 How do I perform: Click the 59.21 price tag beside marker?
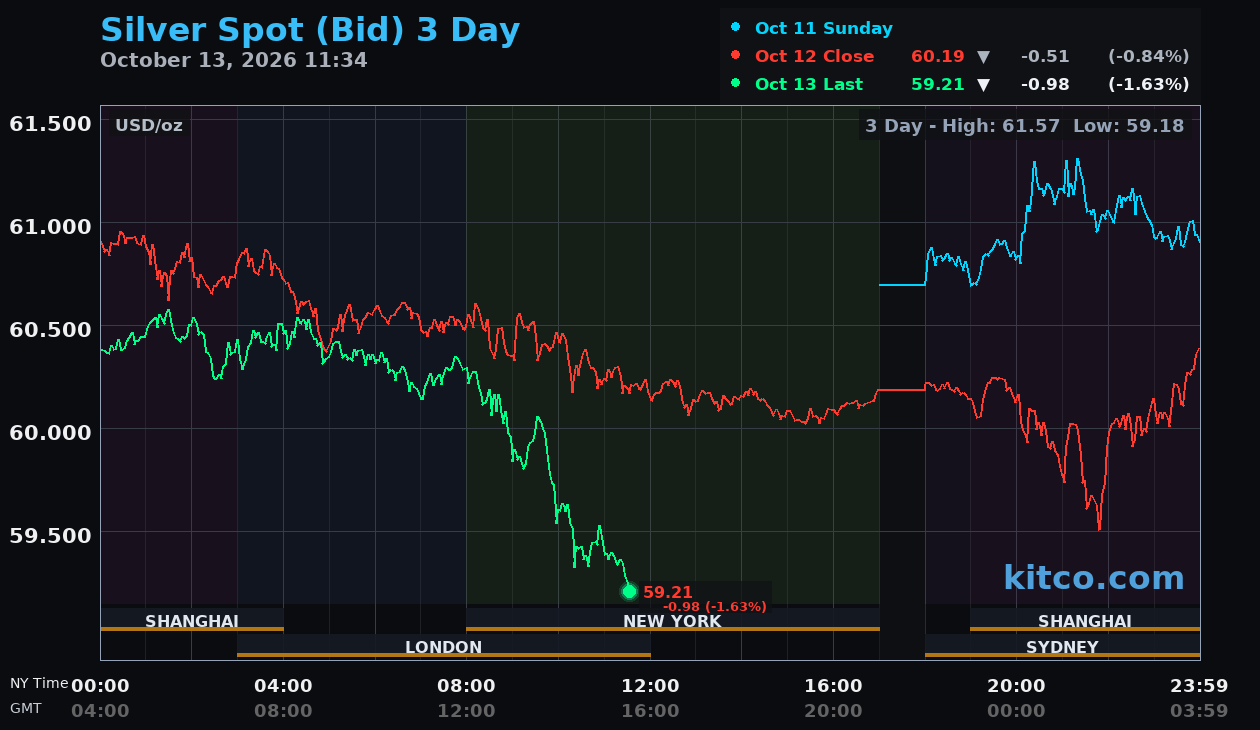(x=668, y=592)
